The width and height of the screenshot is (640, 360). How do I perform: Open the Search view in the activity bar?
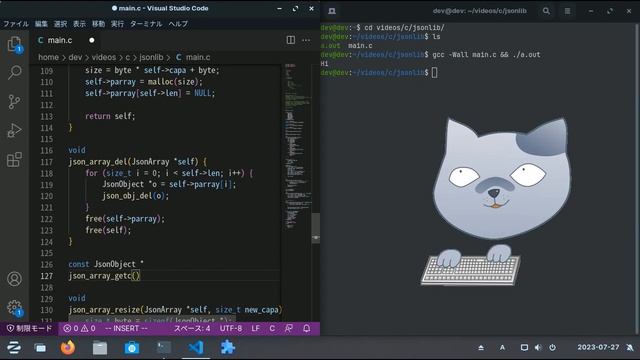pos(14,73)
